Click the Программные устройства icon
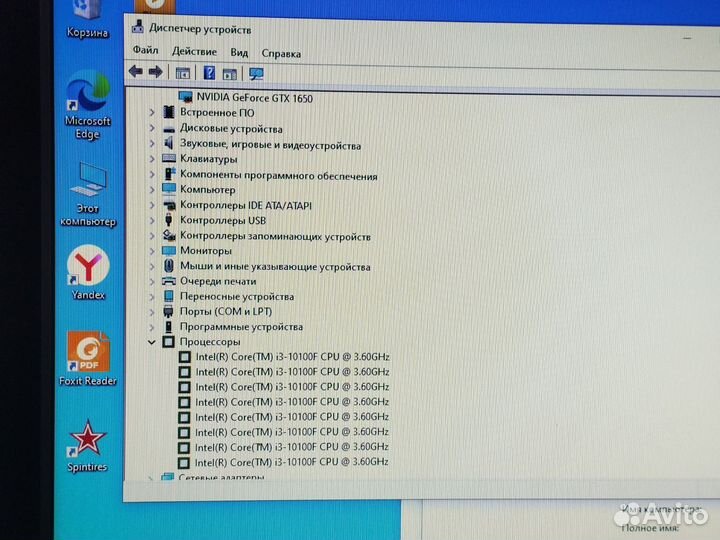 [169, 326]
